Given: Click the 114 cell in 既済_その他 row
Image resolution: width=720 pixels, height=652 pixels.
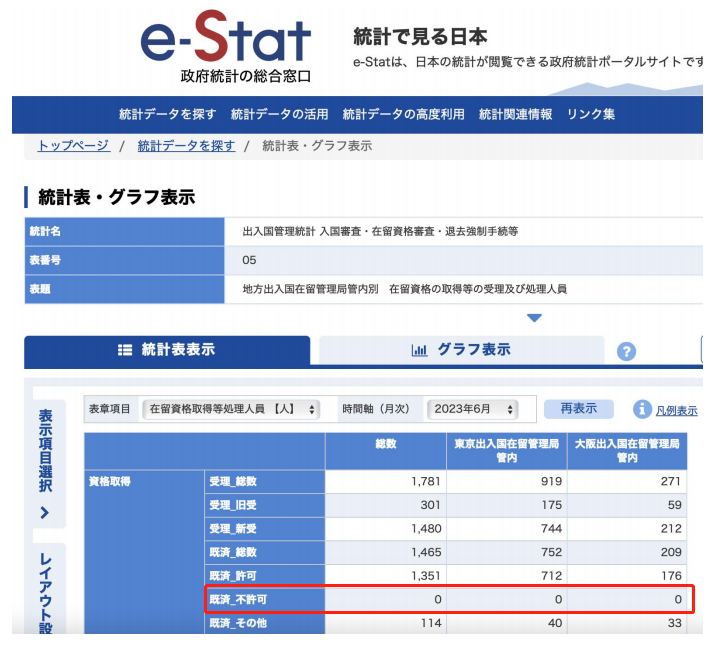Looking at the screenshot, I should (386, 623).
